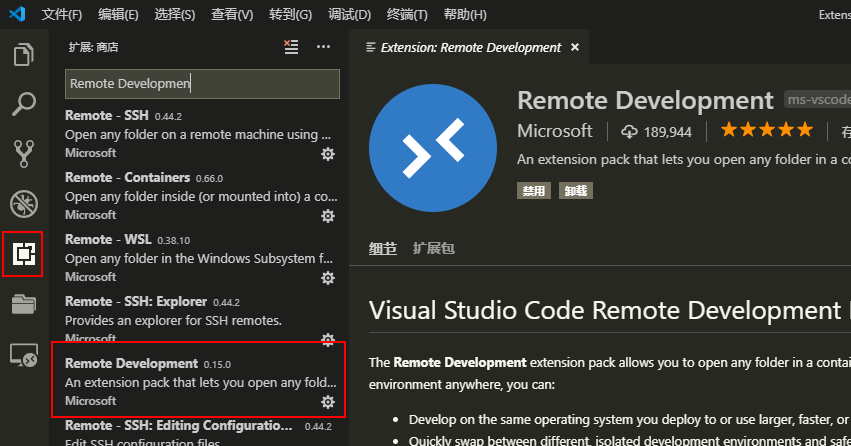
Task: Open the Extensions view icon
Action: [23, 254]
